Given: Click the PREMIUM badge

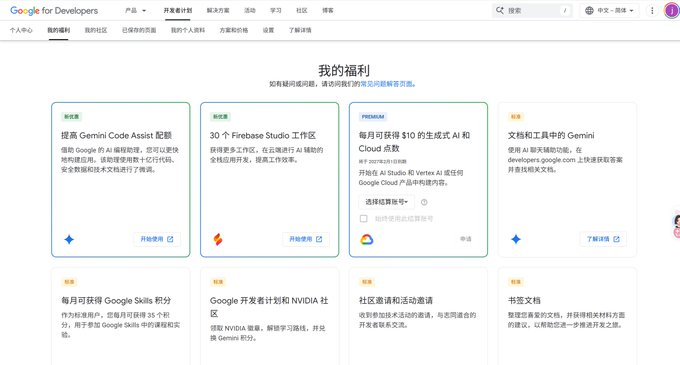Looking at the screenshot, I should pyautogui.click(x=373, y=117).
